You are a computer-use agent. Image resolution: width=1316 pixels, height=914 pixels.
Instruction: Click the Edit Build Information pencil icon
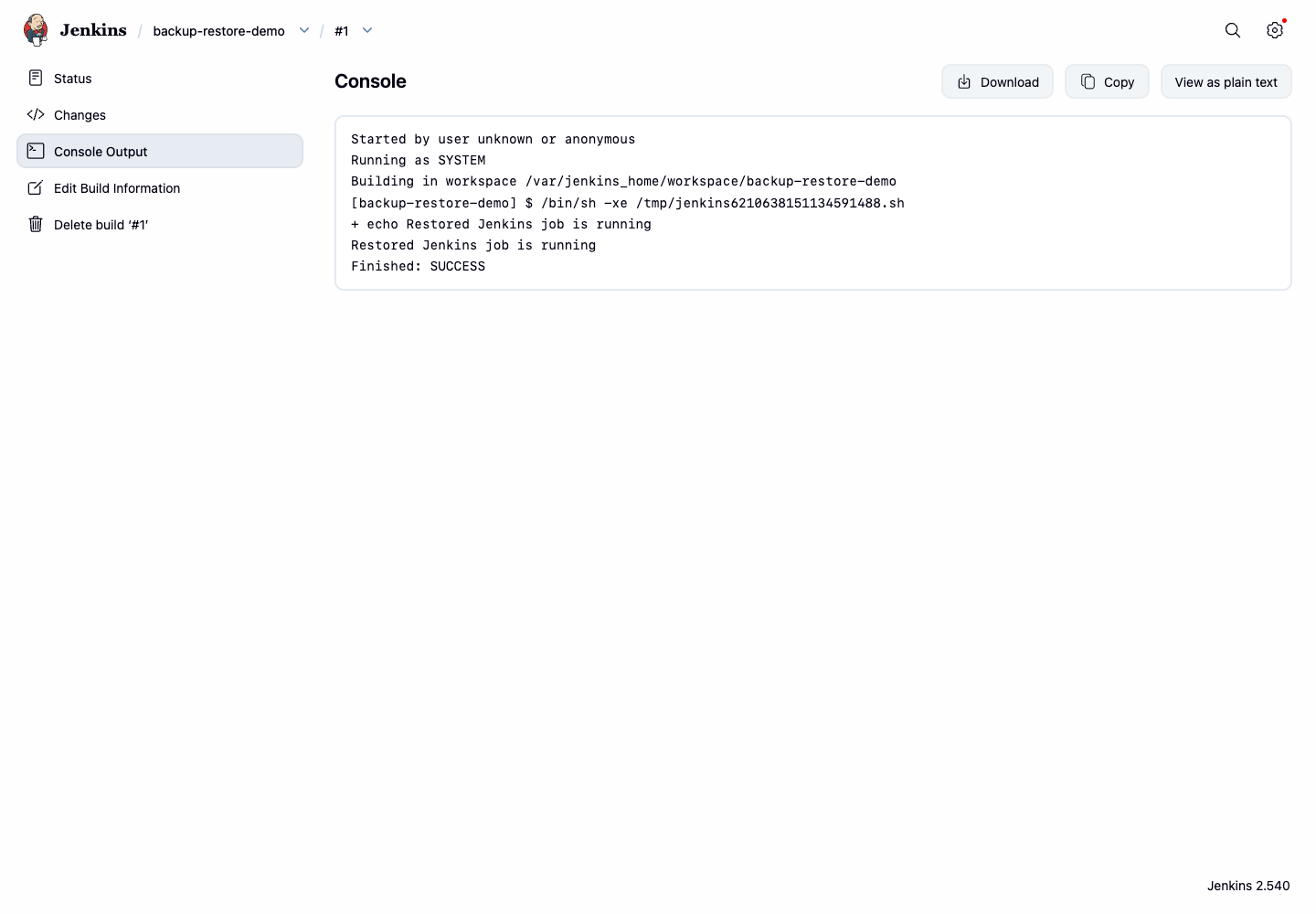[36, 187]
